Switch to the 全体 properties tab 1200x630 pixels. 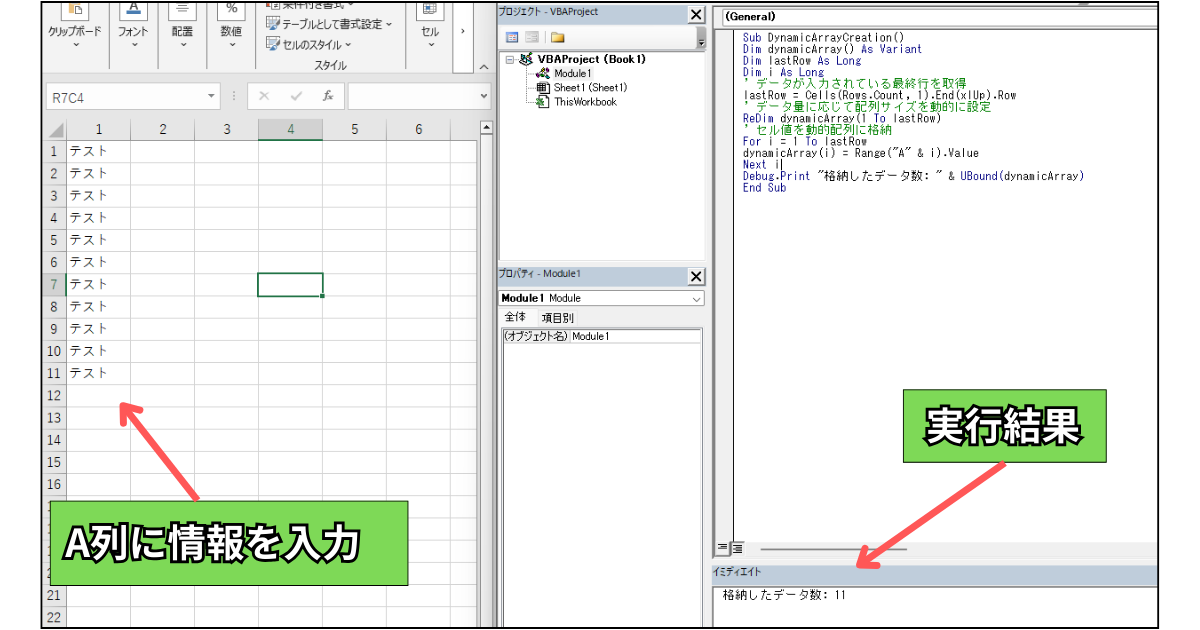coord(514,317)
